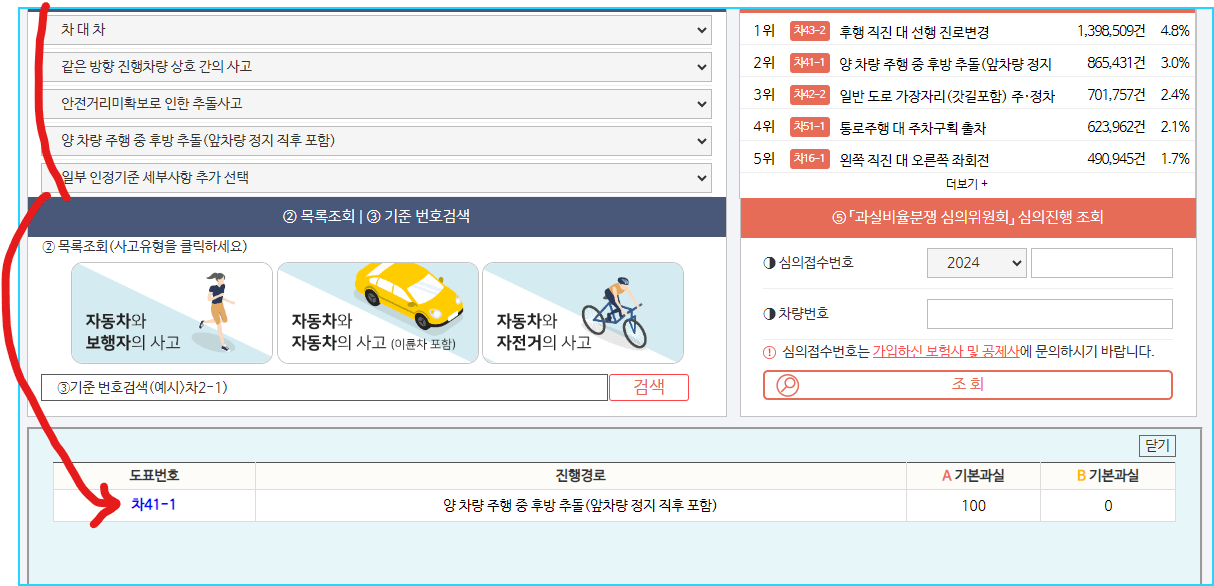The height and width of the screenshot is (586, 1214).
Task: Click the magnifier icon in 조회 button
Action: point(788,386)
